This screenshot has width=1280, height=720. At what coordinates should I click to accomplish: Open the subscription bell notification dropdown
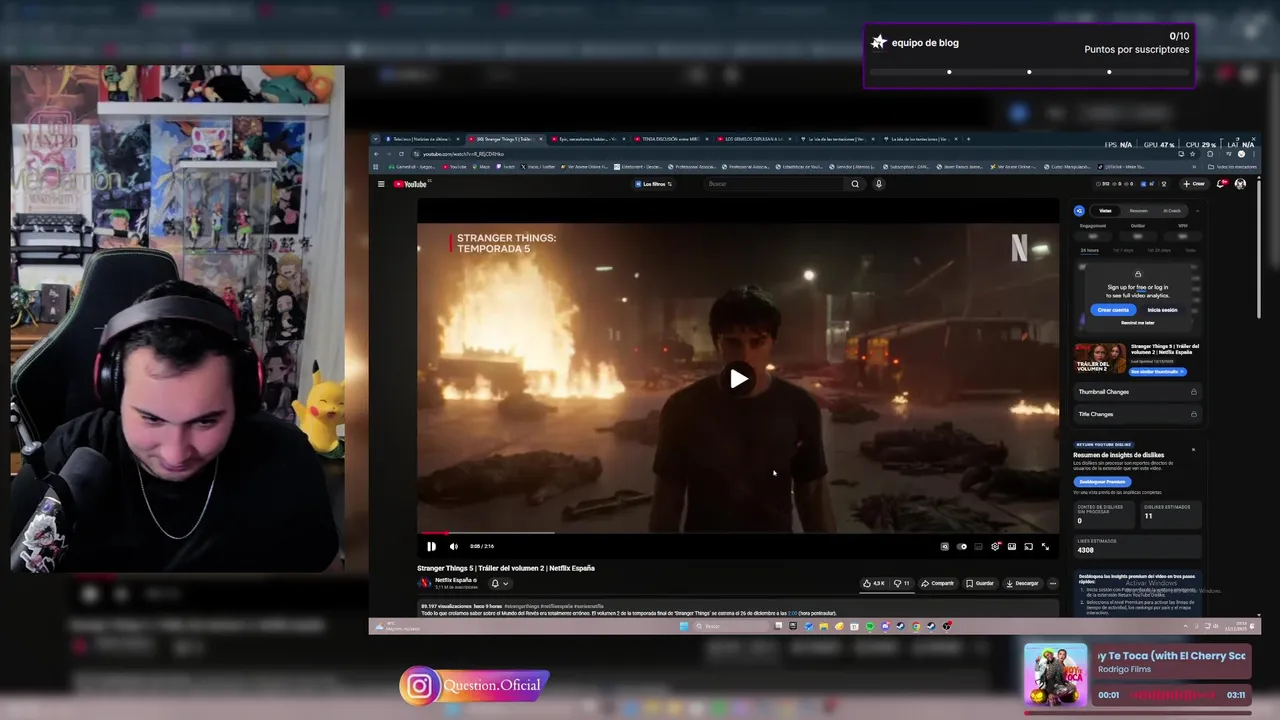[x=499, y=583]
